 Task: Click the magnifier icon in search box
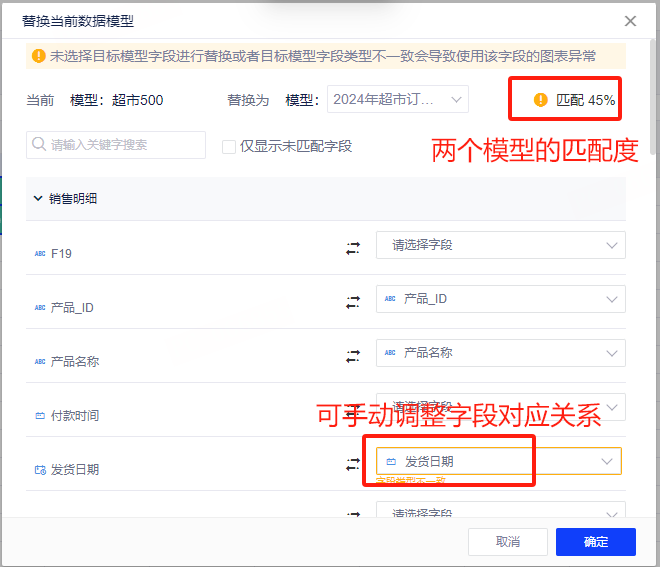click(x=39, y=145)
